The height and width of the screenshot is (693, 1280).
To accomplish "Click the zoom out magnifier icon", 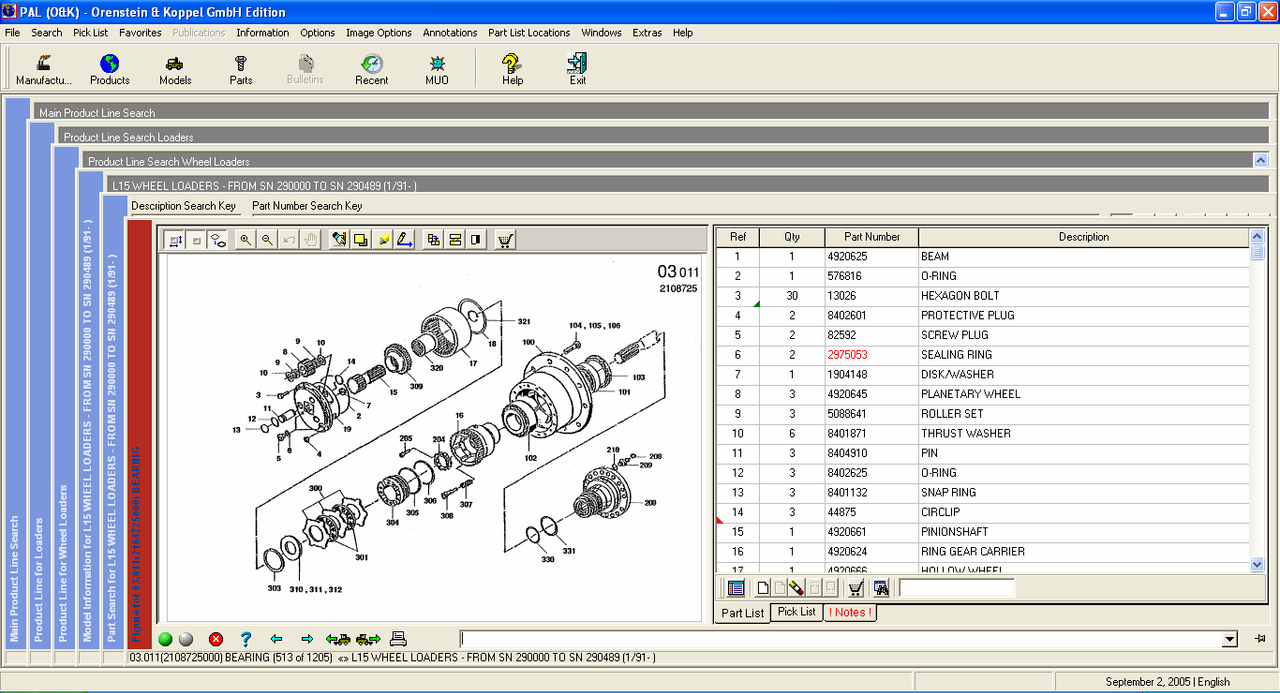I will [267, 240].
